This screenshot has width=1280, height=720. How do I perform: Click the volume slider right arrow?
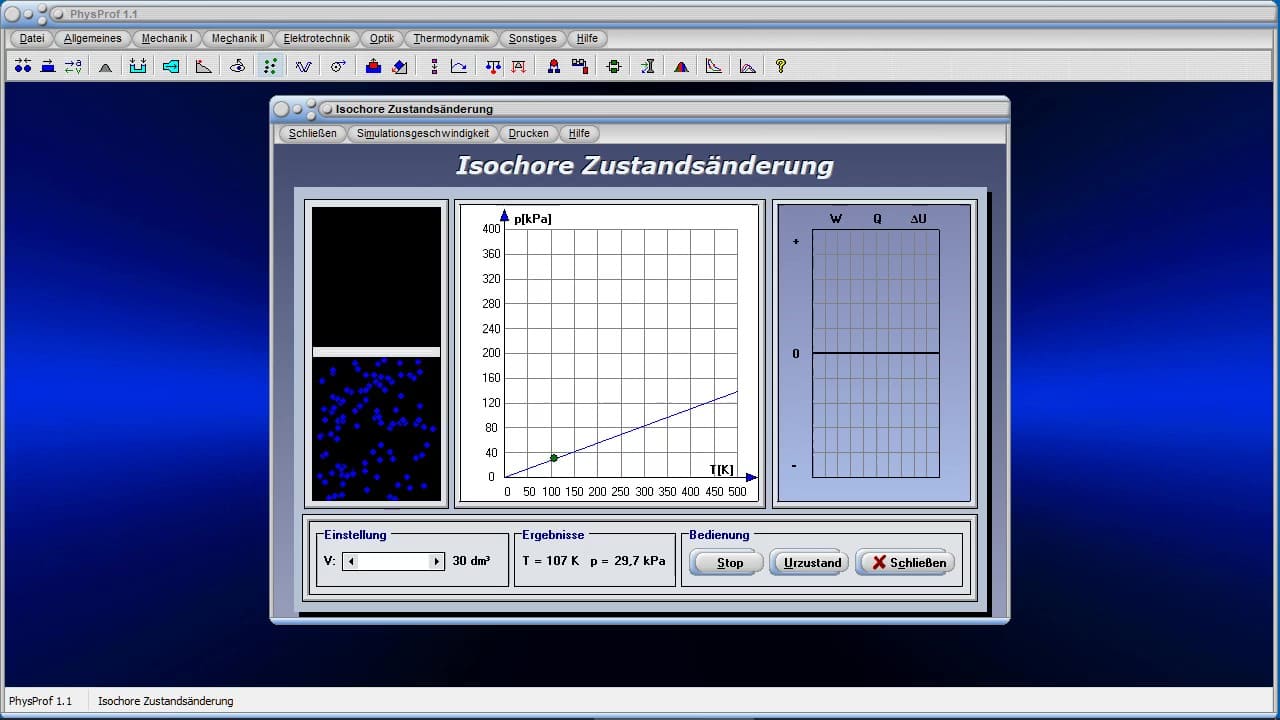(x=436, y=562)
